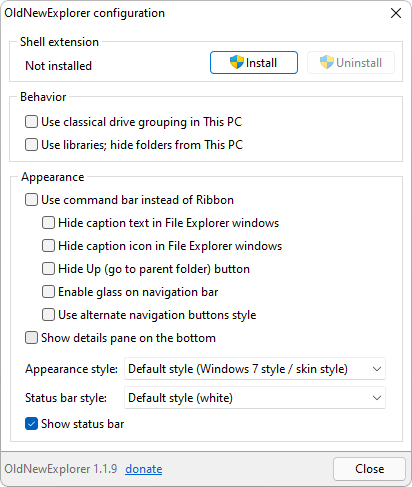Turn on Enable glass on navigation bar
This screenshot has width=412, height=487.
tap(48, 292)
